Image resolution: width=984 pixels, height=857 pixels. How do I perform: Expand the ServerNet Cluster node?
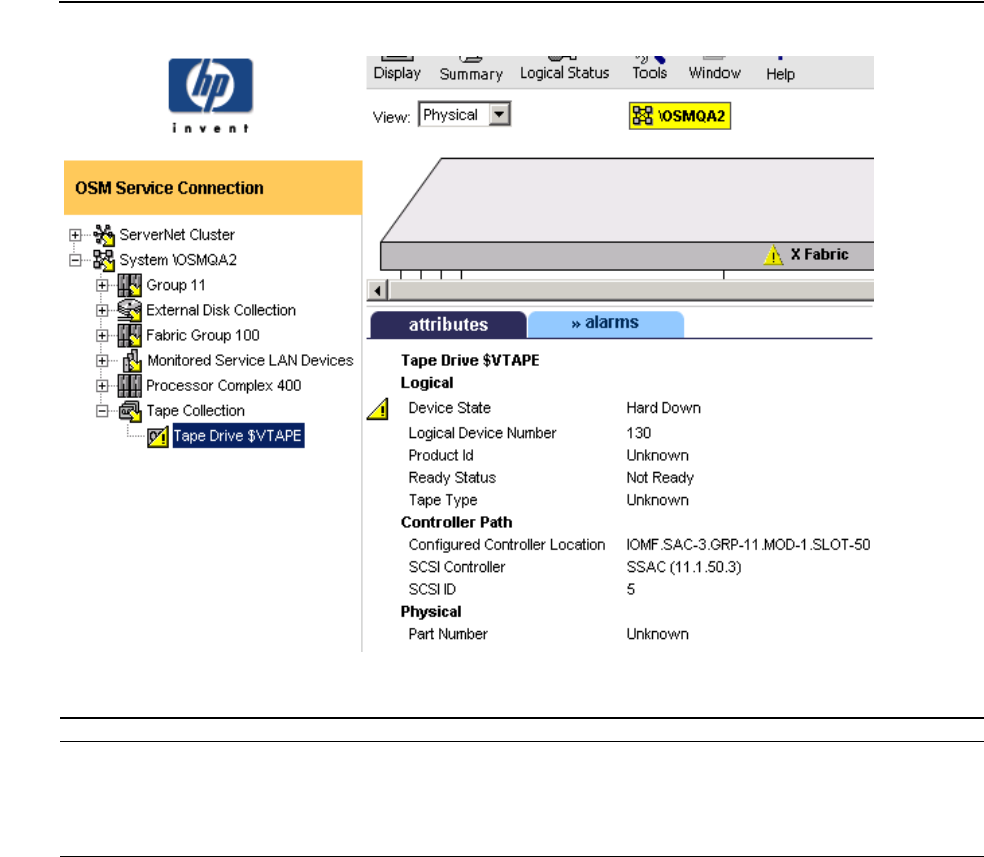coord(75,236)
